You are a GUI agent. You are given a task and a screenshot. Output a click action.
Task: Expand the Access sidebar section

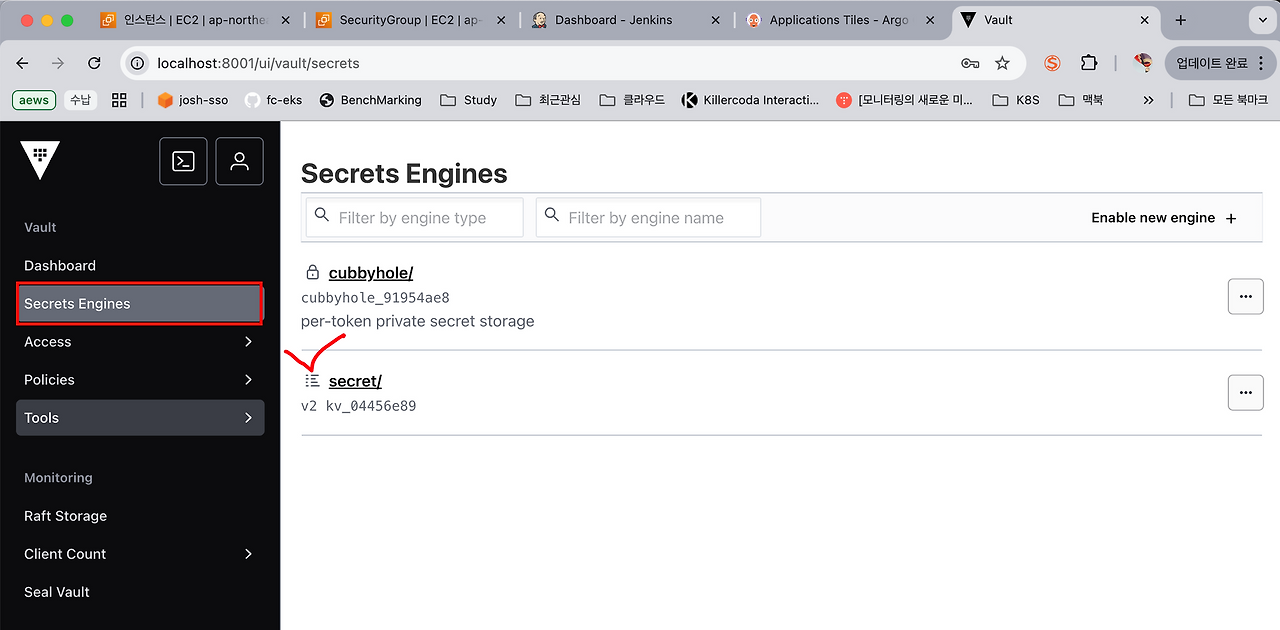pyautogui.click(x=140, y=342)
